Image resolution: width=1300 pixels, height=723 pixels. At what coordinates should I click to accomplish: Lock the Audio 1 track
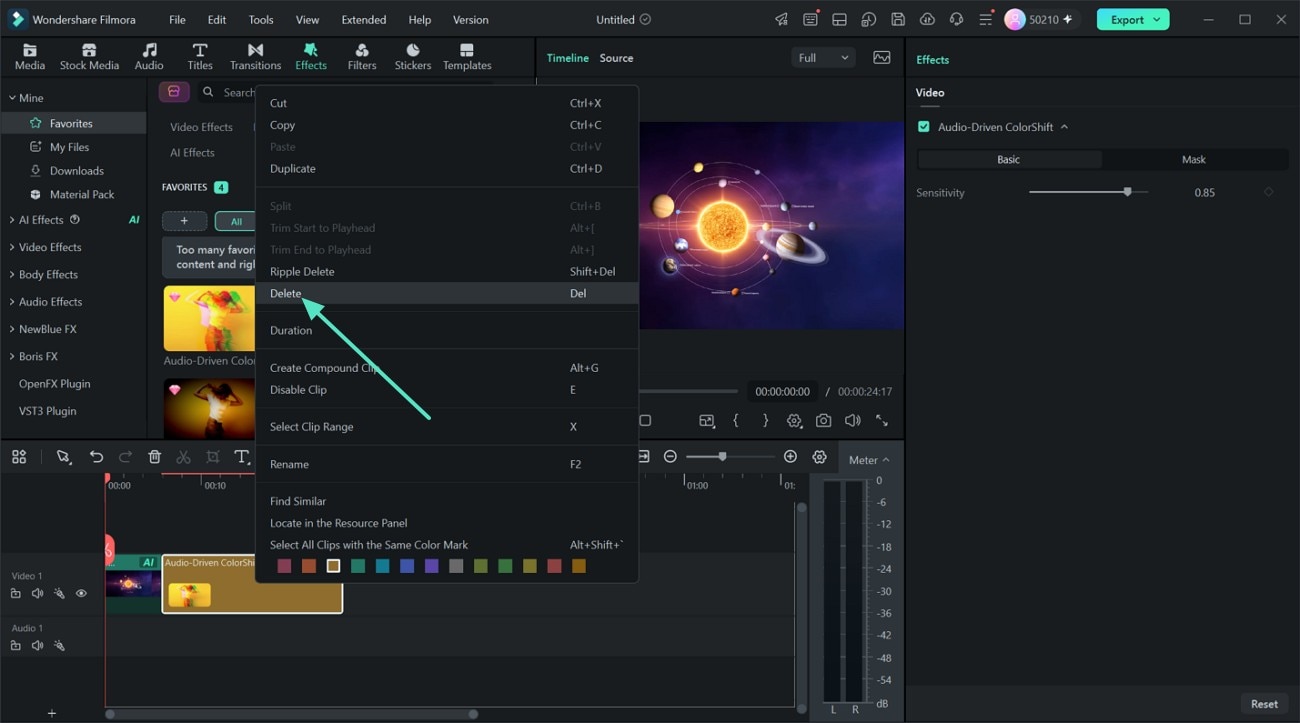click(15, 646)
